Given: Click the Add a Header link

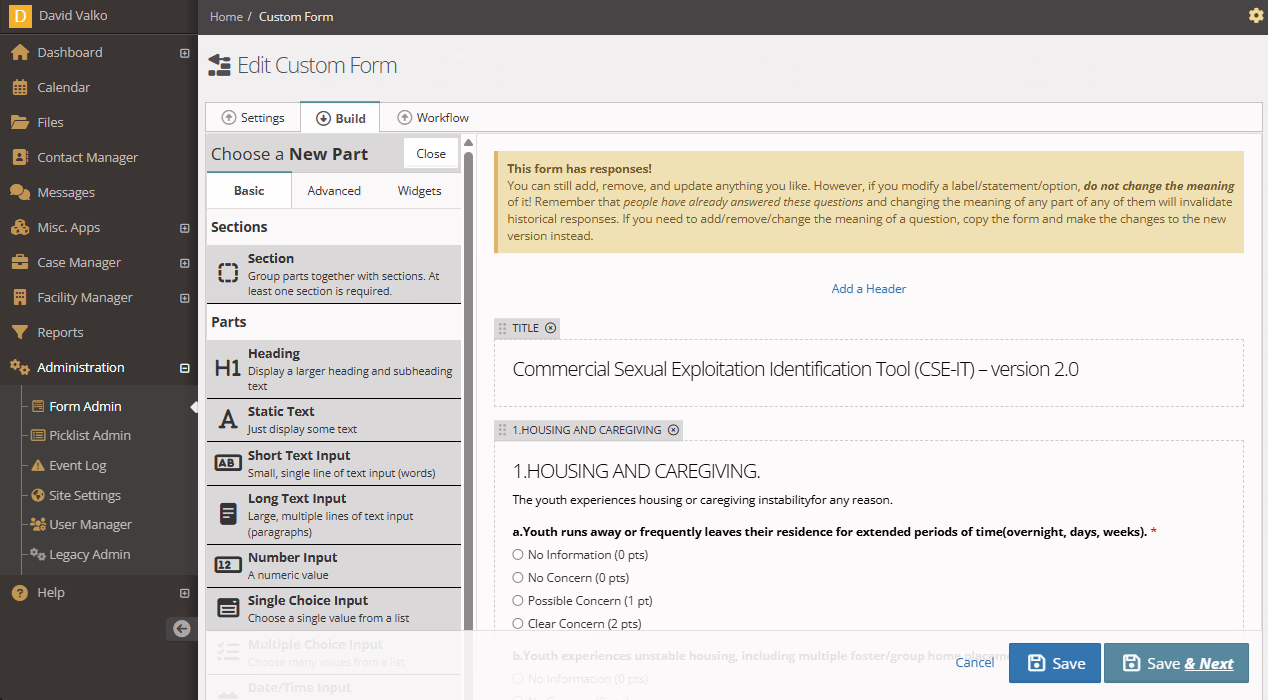Looking at the screenshot, I should coord(868,289).
